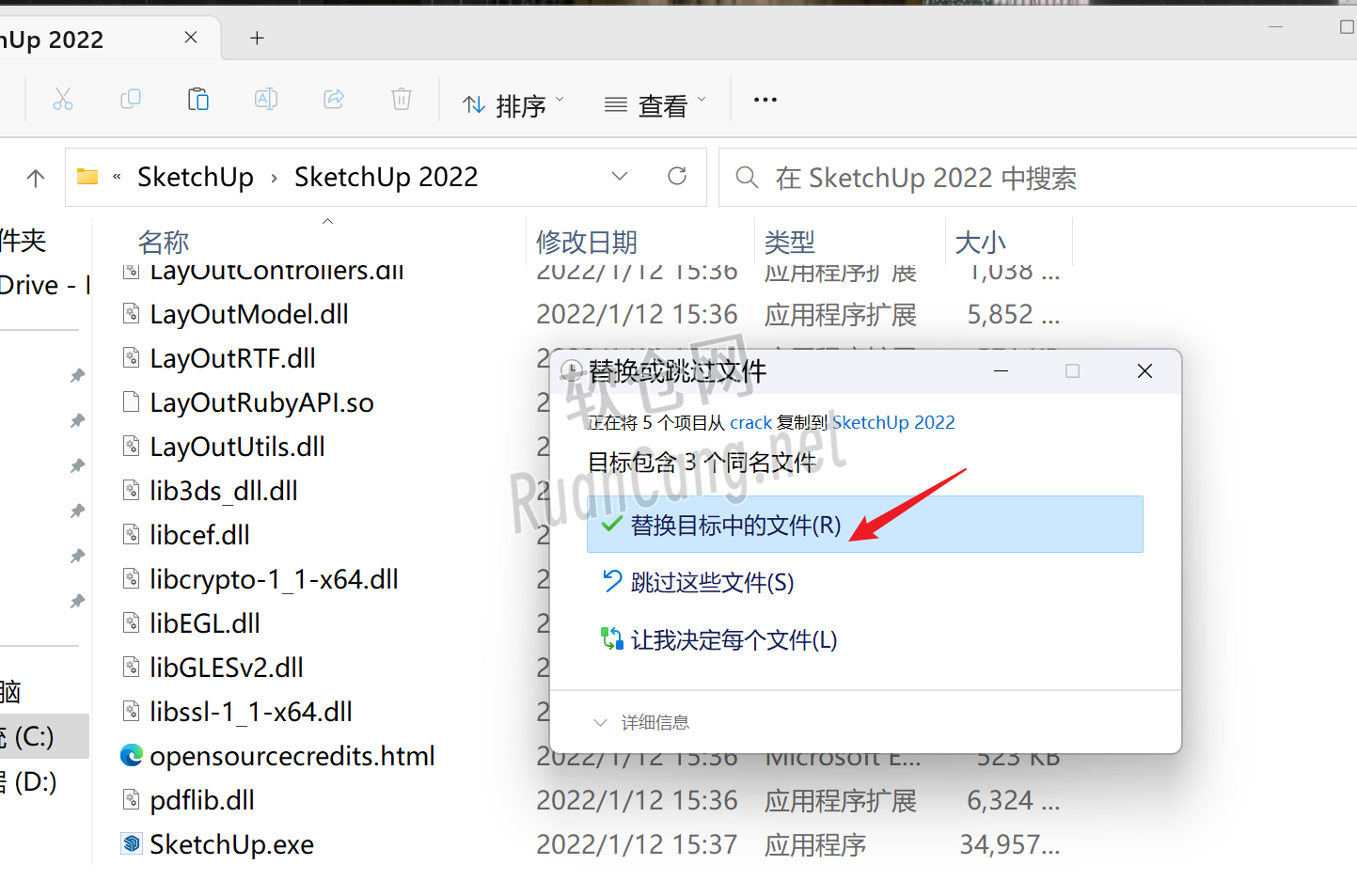This screenshot has height=896, width=1357.
Task: Click the Cut scissors icon in toolbar
Action: (x=63, y=100)
